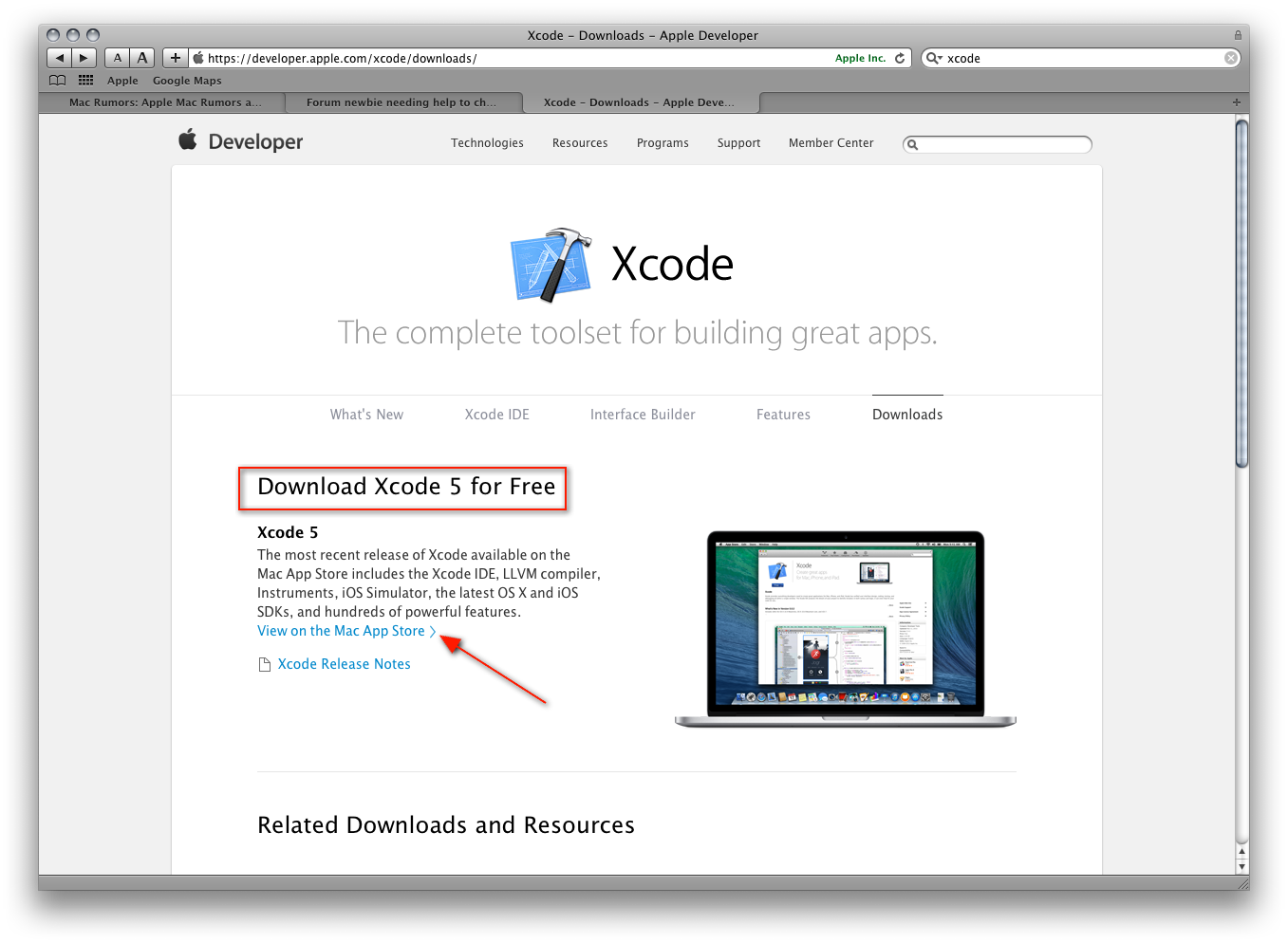Click the magnifier in the Safari search field
Image resolution: width=1288 pixels, height=943 pixels.
click(x=935, y=58)
